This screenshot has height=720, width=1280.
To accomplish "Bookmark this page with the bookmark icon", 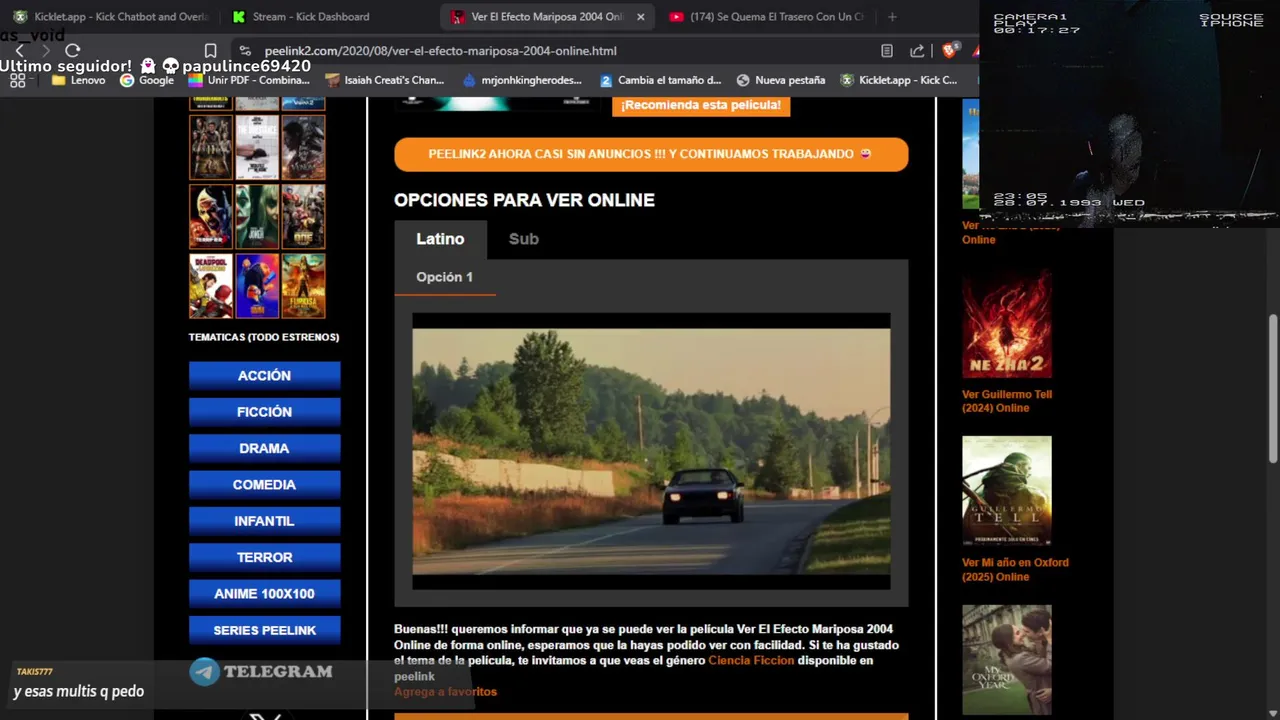I will pos(210,50).
